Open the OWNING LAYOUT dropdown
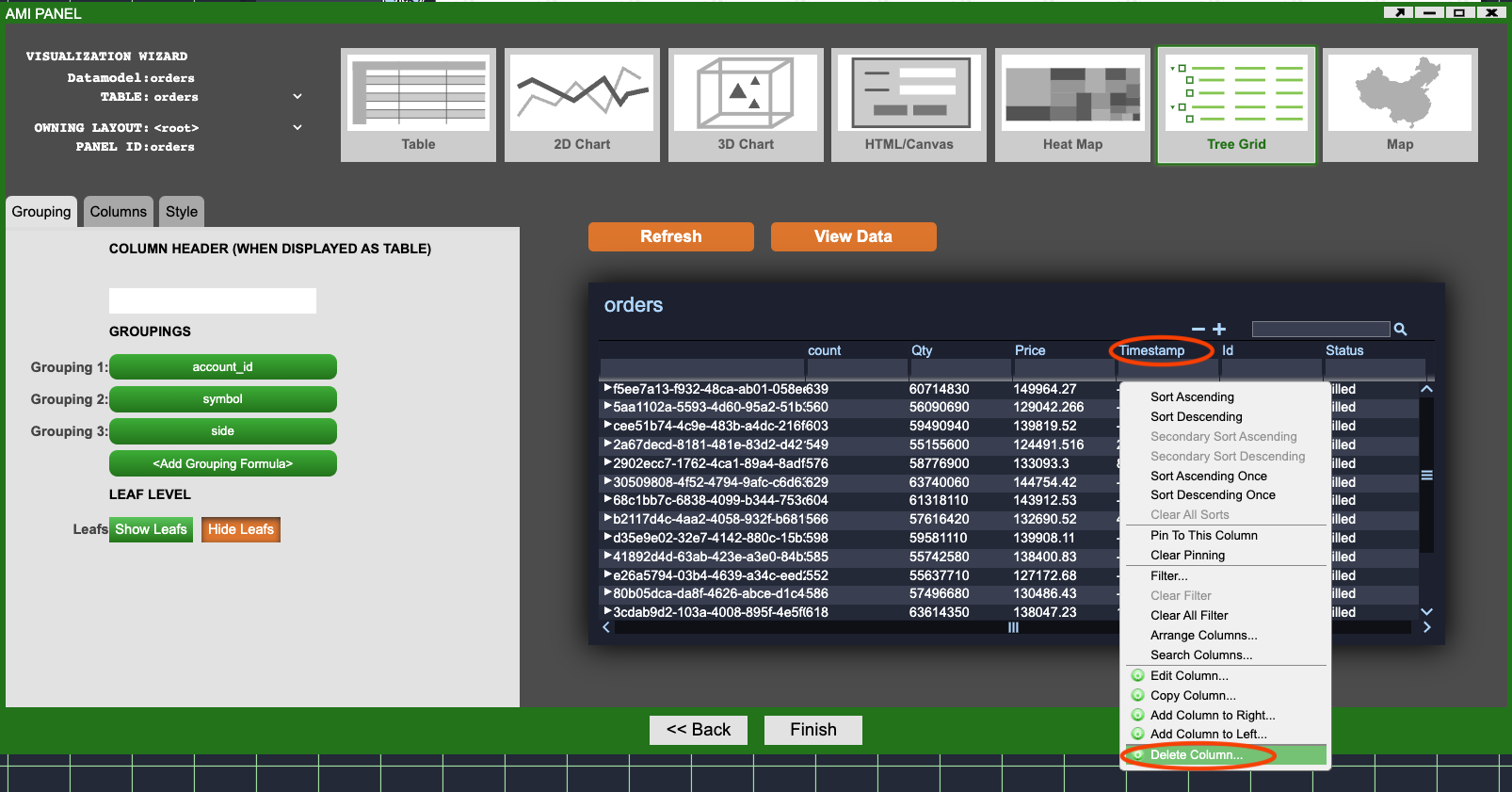Viewport: 1512px width, 792px height. coord(298,128)
